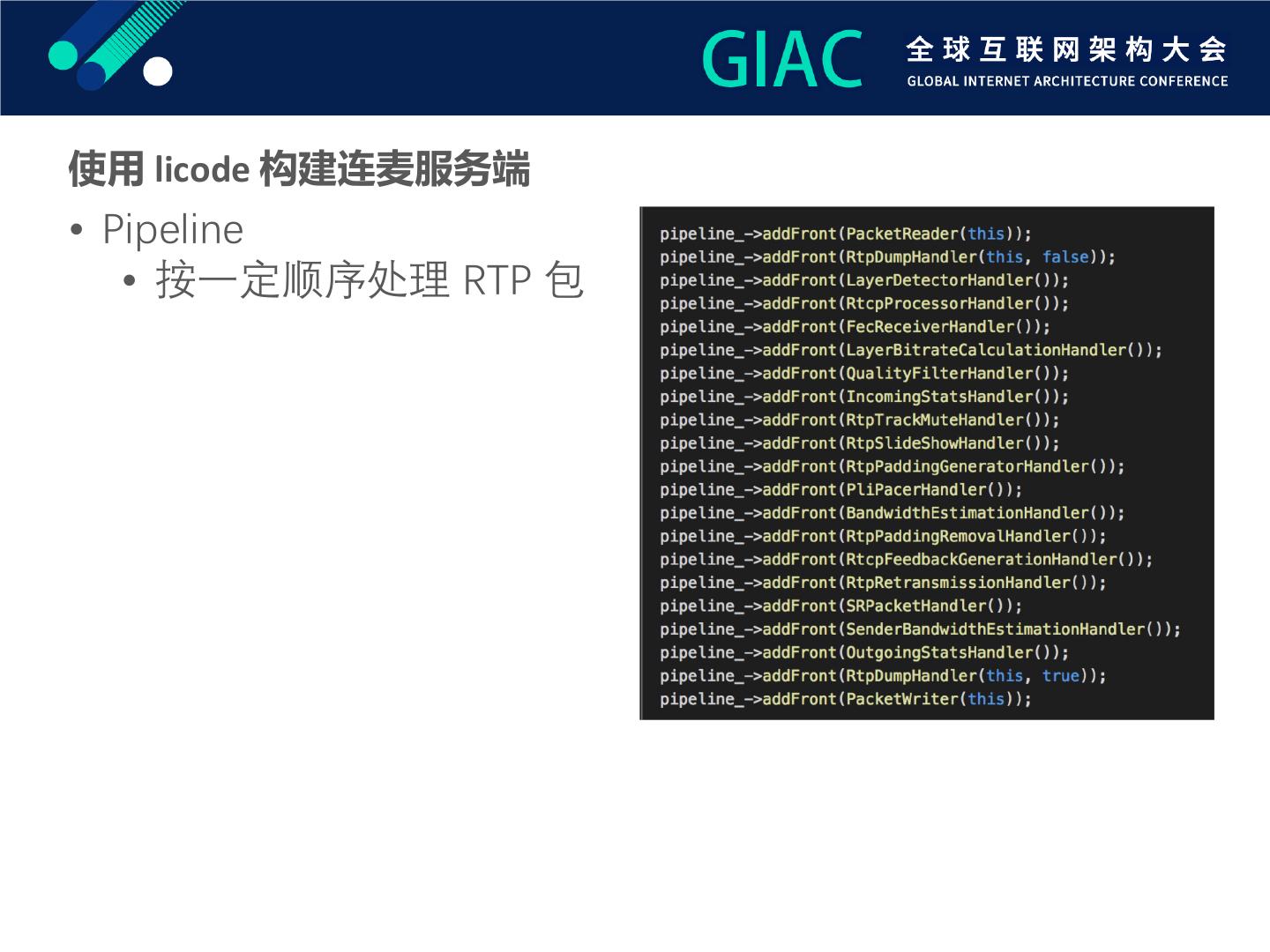The height and width of the screenshot is (952, 1270).
Task: Click the GIAC logo text
Action: coord(782,59)
